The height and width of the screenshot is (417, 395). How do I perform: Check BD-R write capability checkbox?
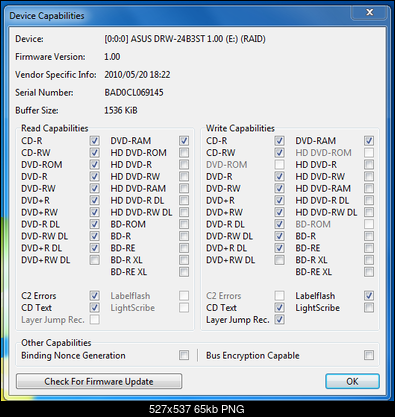point(369,236)
